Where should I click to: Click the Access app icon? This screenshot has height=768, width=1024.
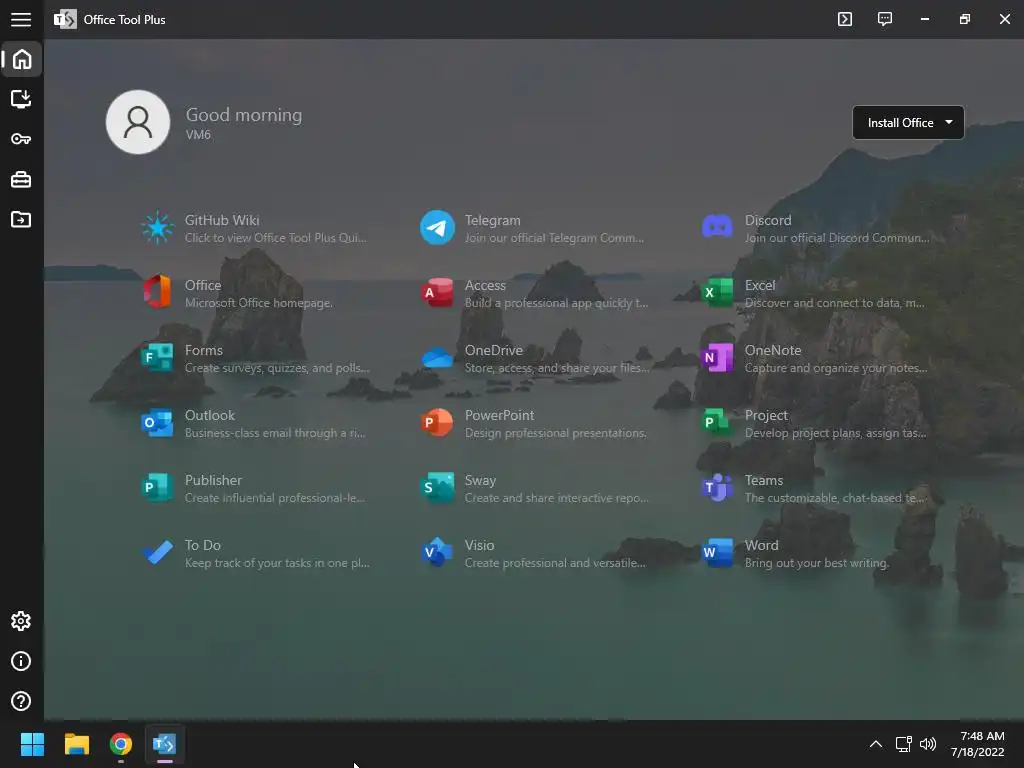click(437, 293)
